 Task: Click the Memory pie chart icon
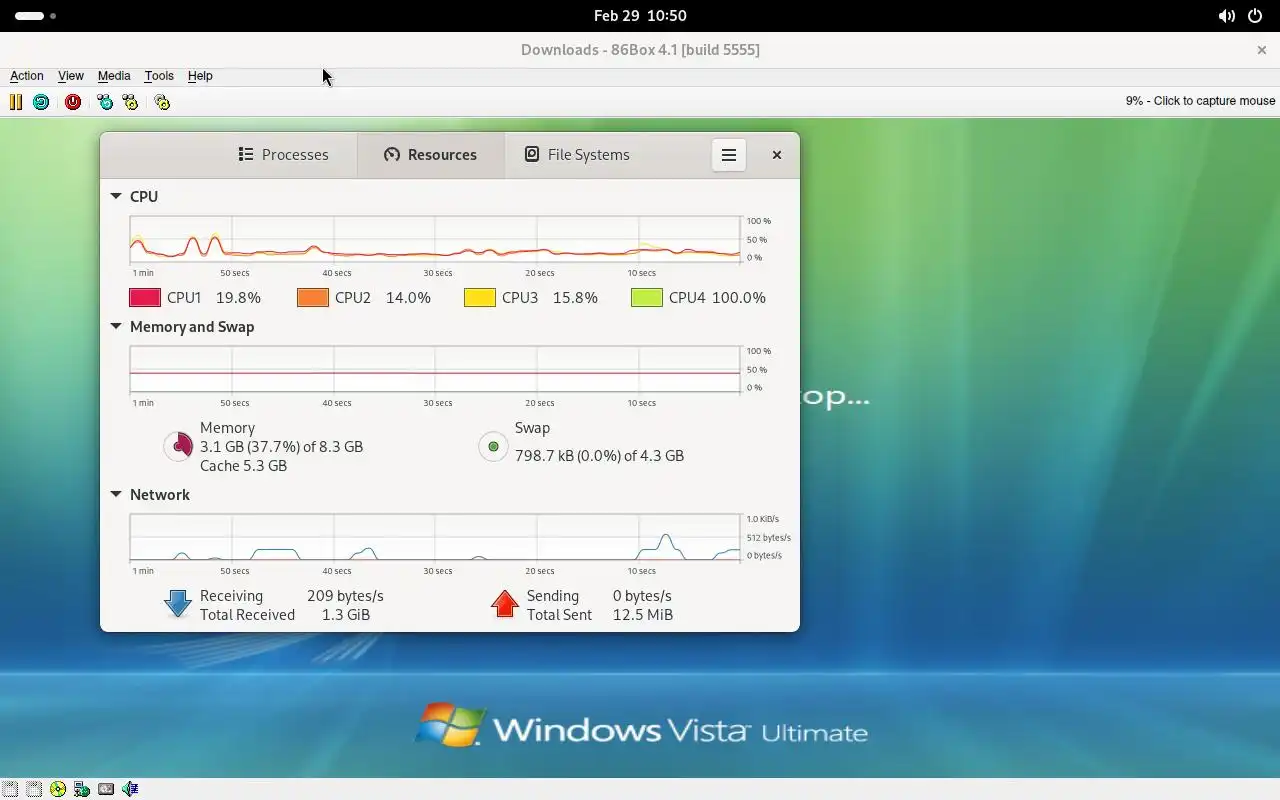click(178, 446)
